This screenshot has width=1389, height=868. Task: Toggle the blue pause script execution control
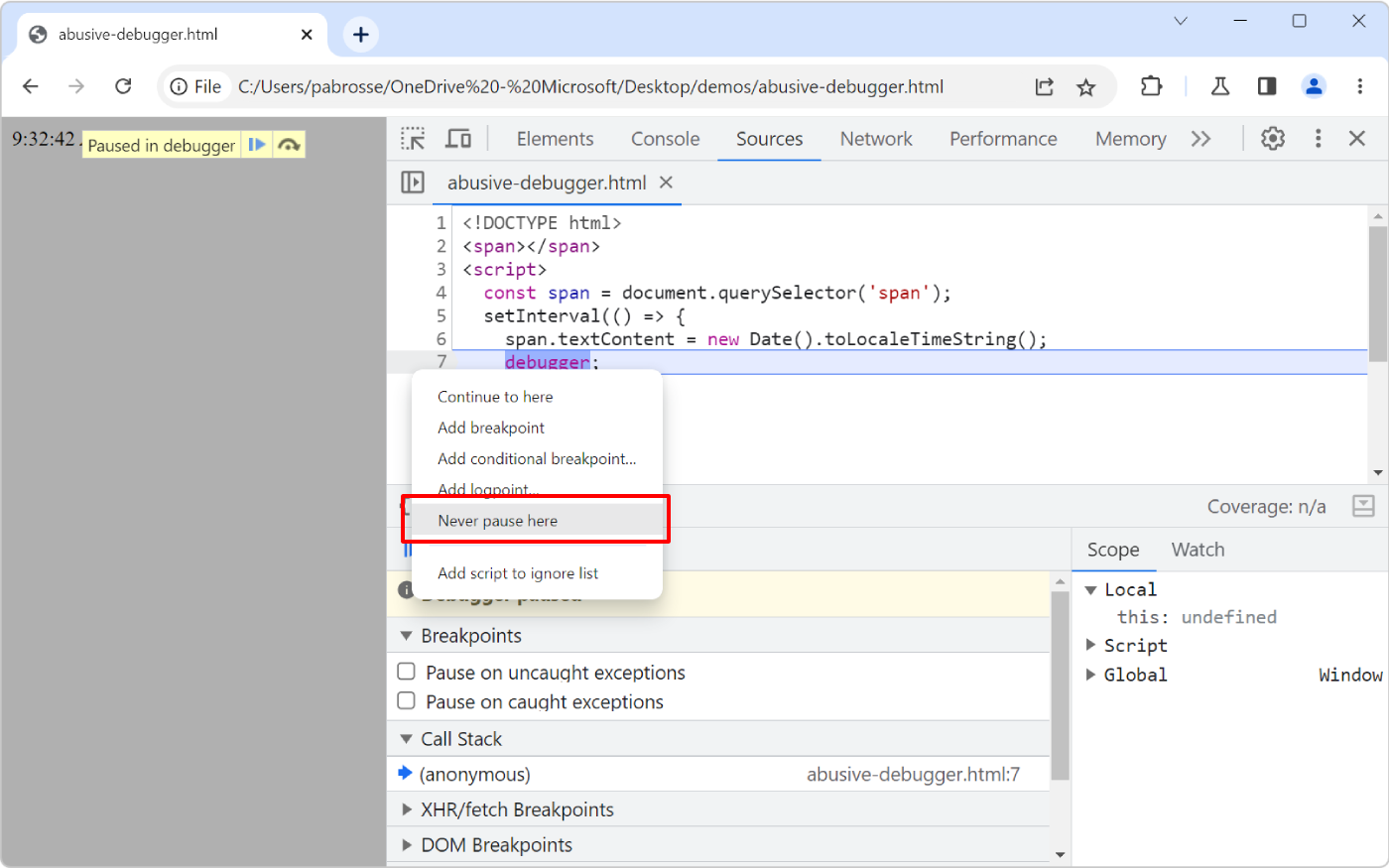pos(407,549)
